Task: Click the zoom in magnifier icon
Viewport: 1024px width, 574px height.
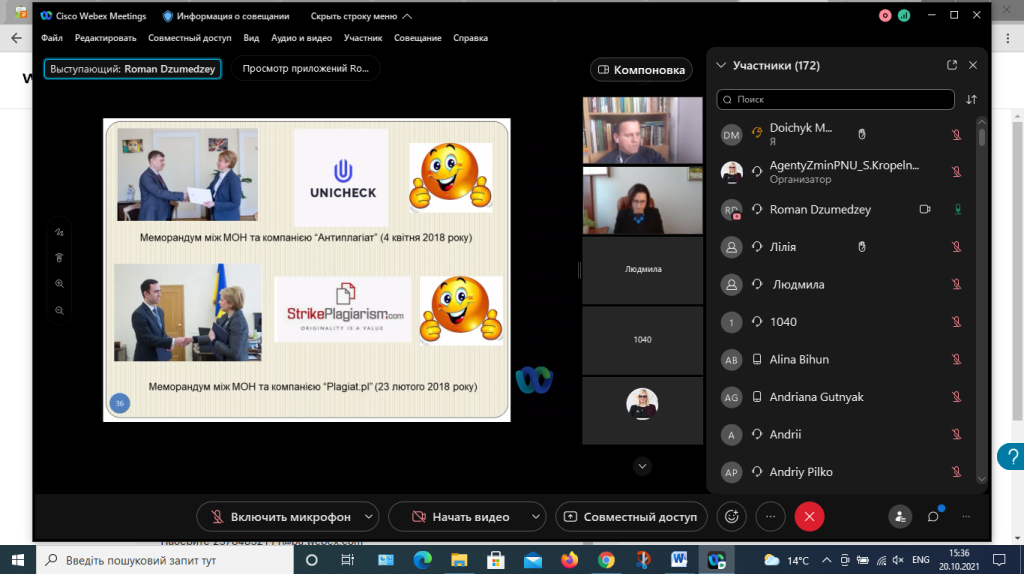Action: coord(60,284)
